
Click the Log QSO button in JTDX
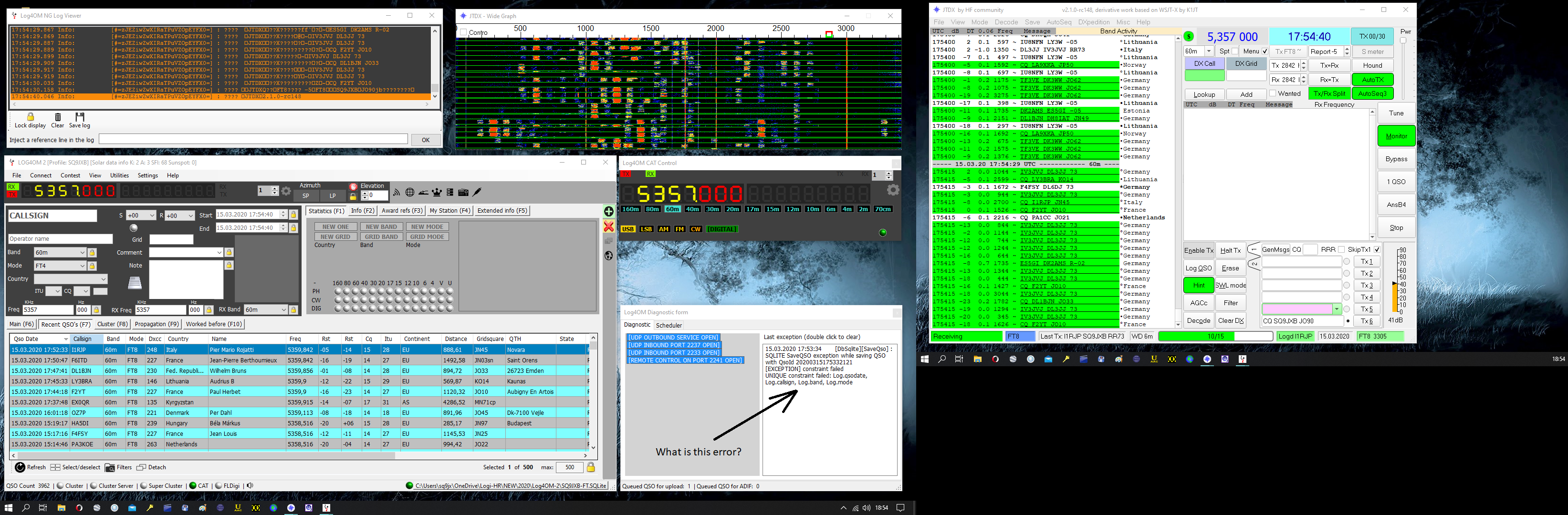click(1199, 268)
